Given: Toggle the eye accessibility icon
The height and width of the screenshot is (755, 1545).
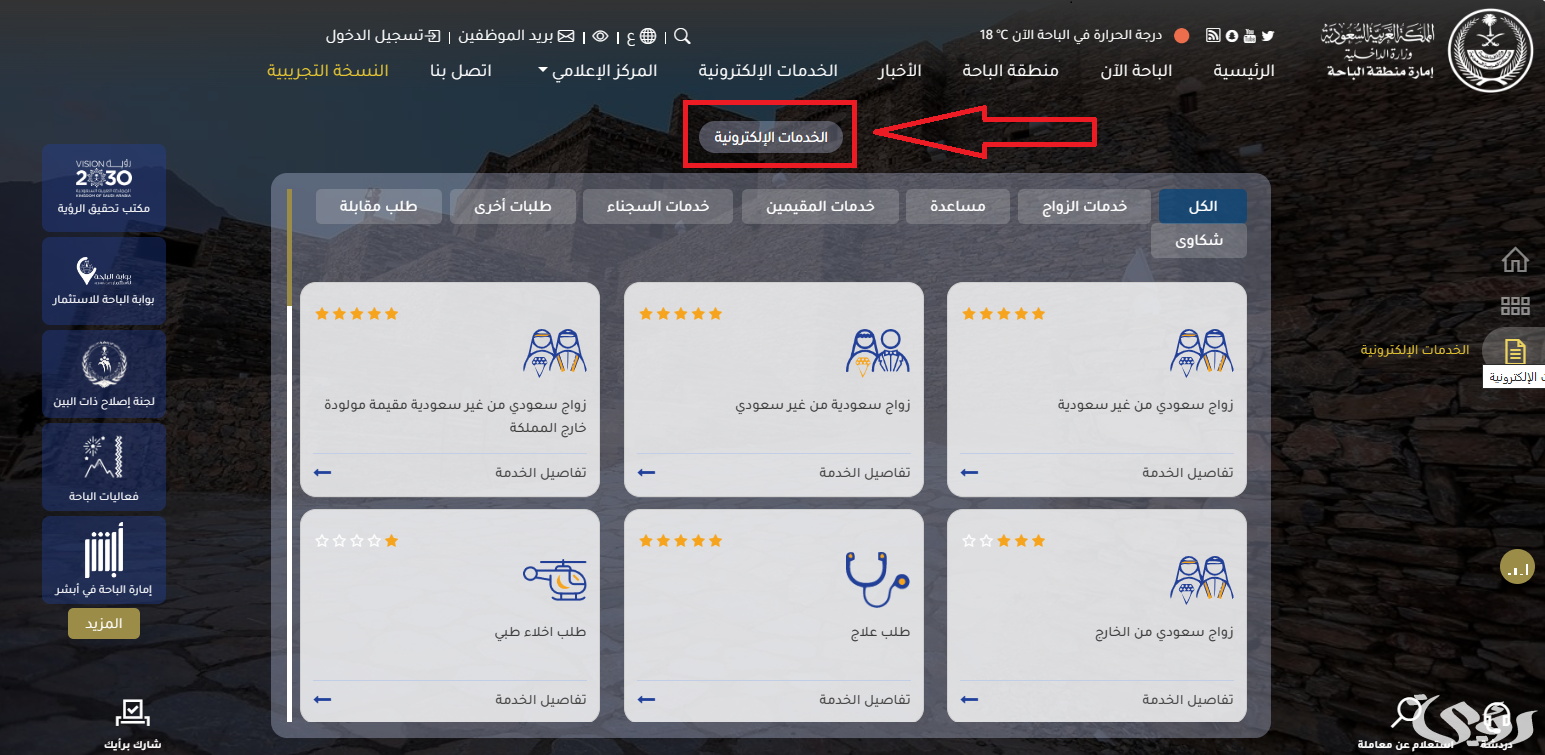Looking at the screenshot, I should [600, 36].
